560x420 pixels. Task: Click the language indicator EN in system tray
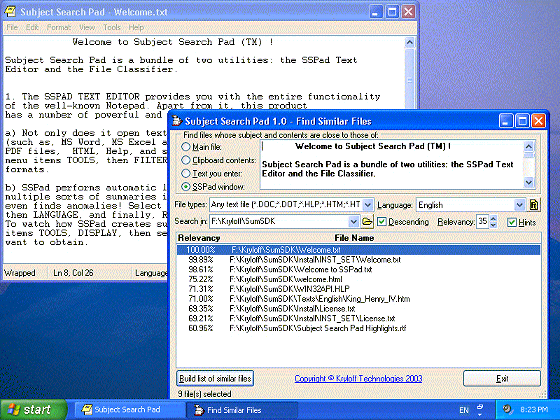tap(464, 410)
